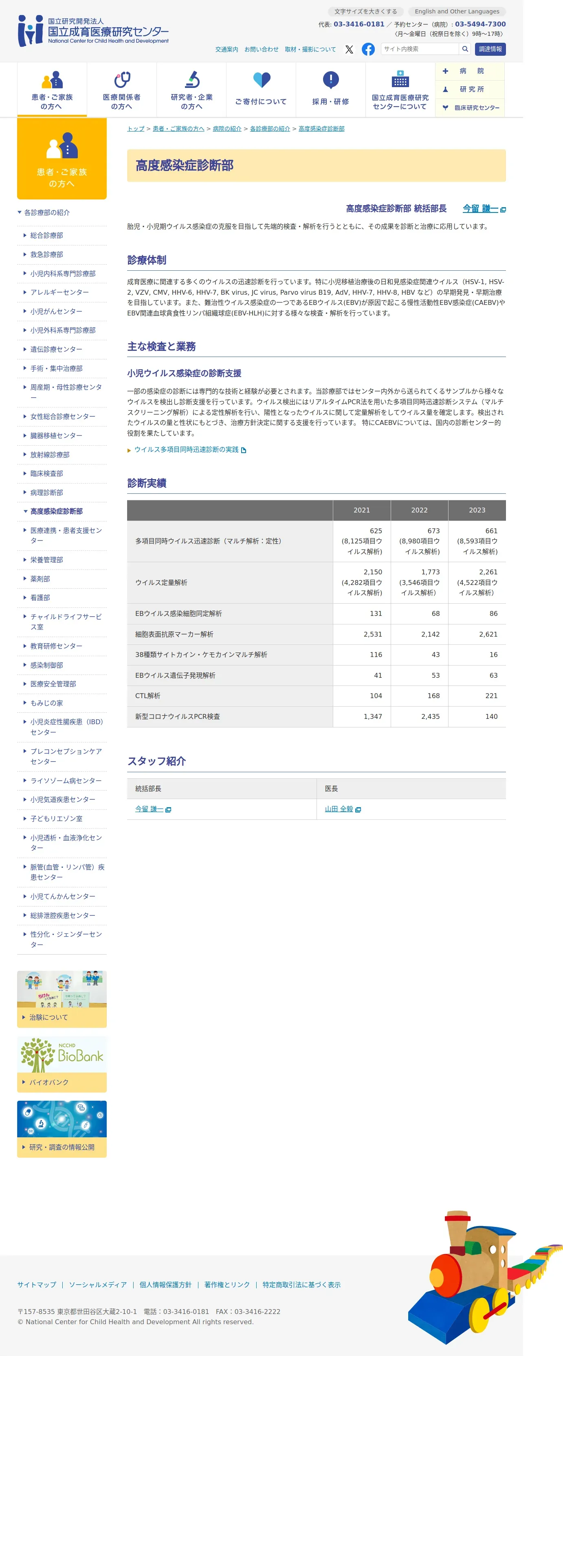Screen dimensions: 563x1568
Task: Click the バイオバンク BioBank banner
Action: [x=62, y=1064]
